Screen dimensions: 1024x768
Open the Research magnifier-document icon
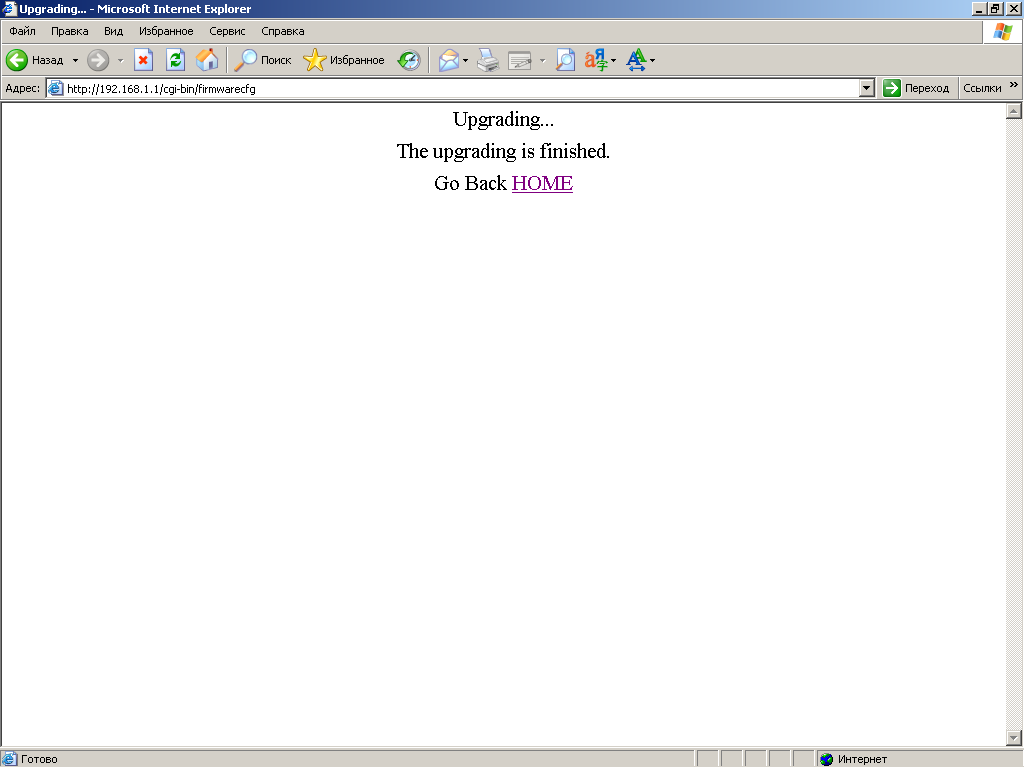(x=566, y=60)
